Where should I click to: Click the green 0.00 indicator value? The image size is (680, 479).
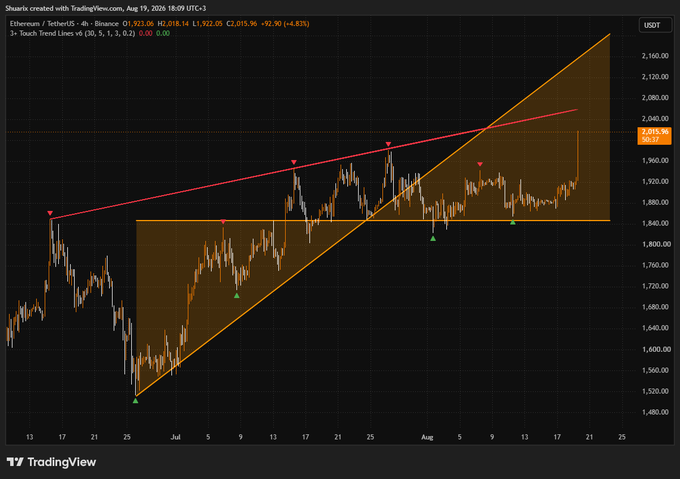(x=163, y=33)
